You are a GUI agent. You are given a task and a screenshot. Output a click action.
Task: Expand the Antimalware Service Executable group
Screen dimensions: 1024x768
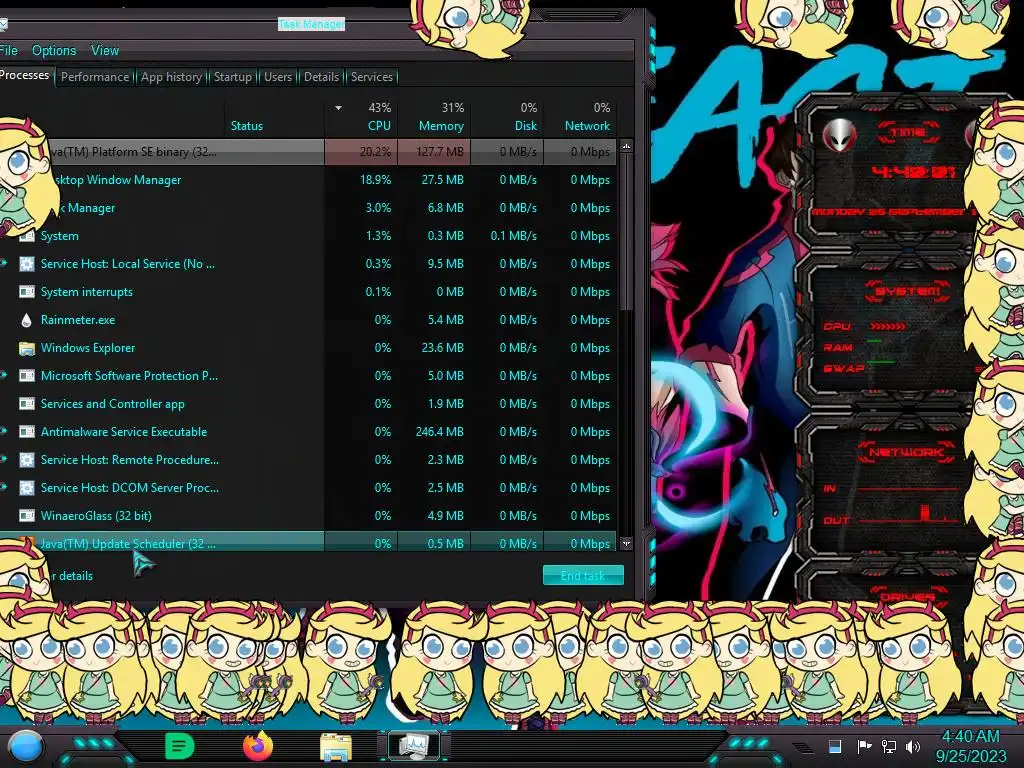[3, 432]
